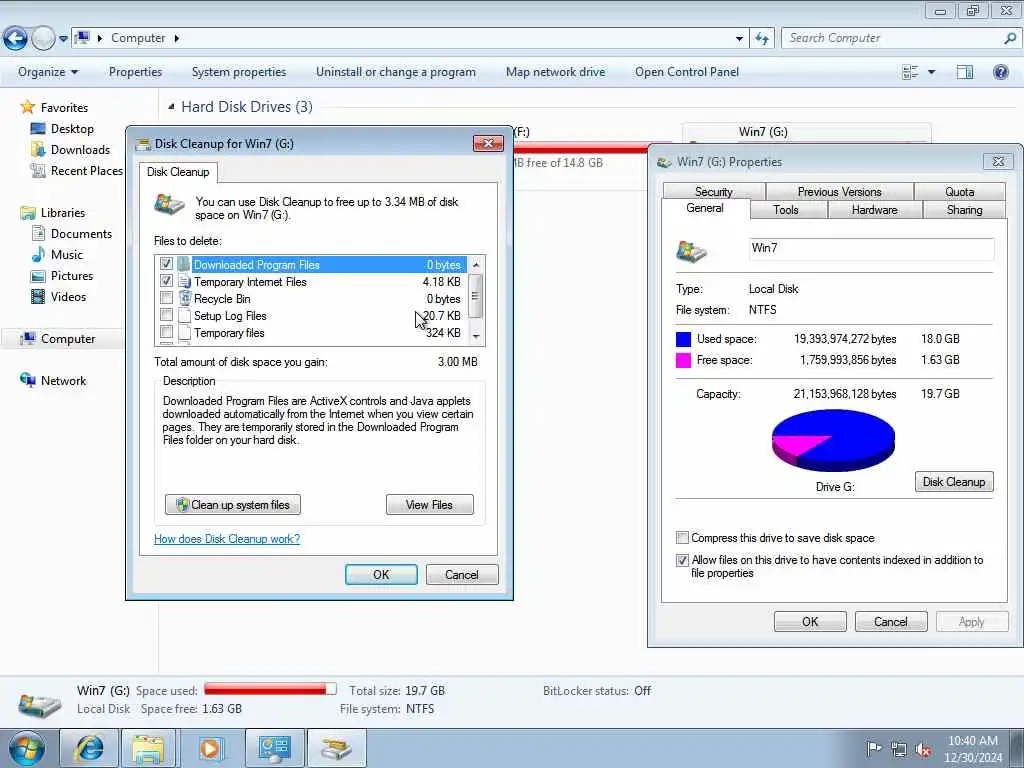Switch to the Previous Versions tab
This screenshot has height=768, width=1024.
[839, 191]
